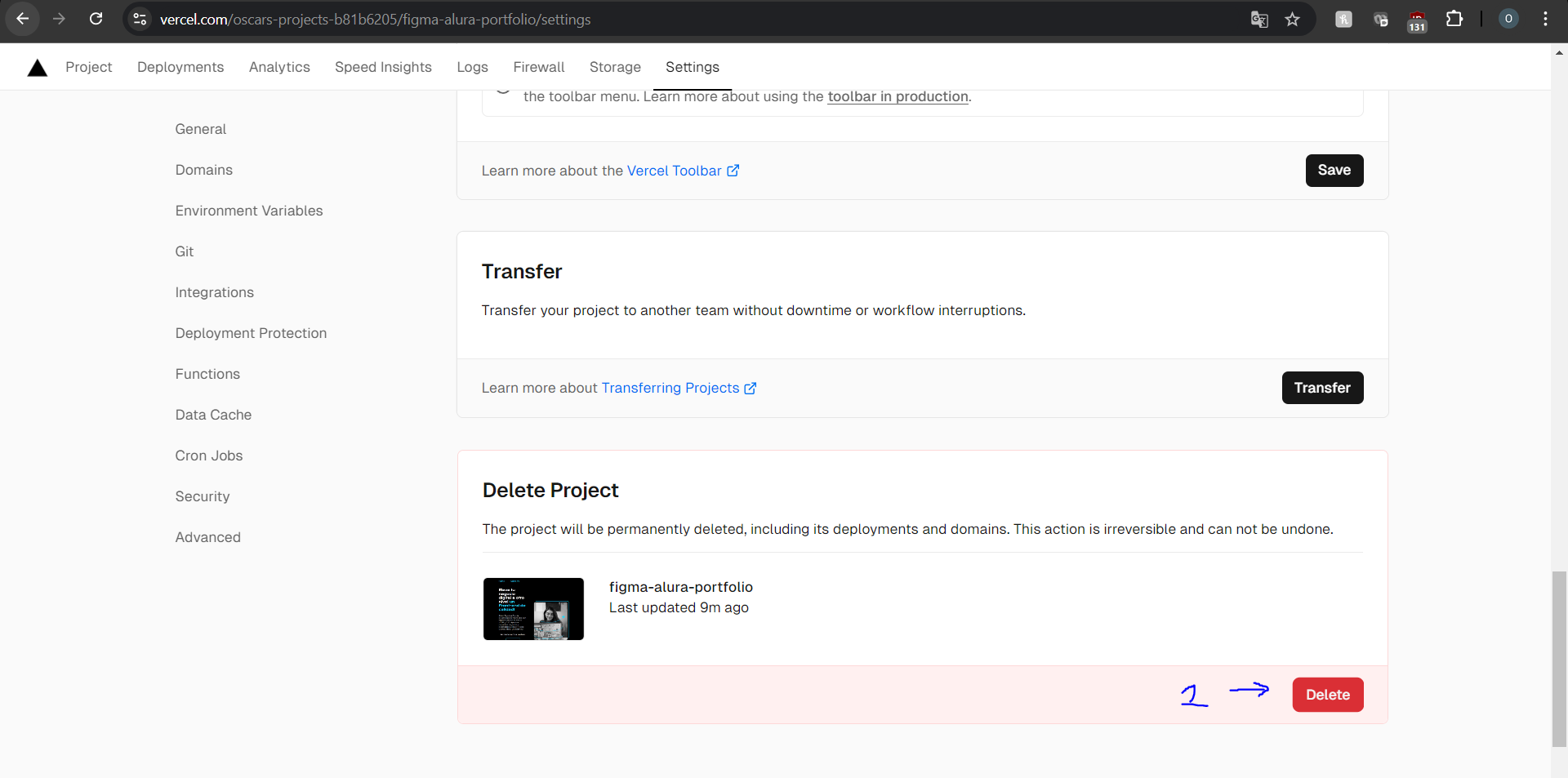1568x778 pixels.
Task: Click the Last updated 9m ago text
Action: point(679,607)
